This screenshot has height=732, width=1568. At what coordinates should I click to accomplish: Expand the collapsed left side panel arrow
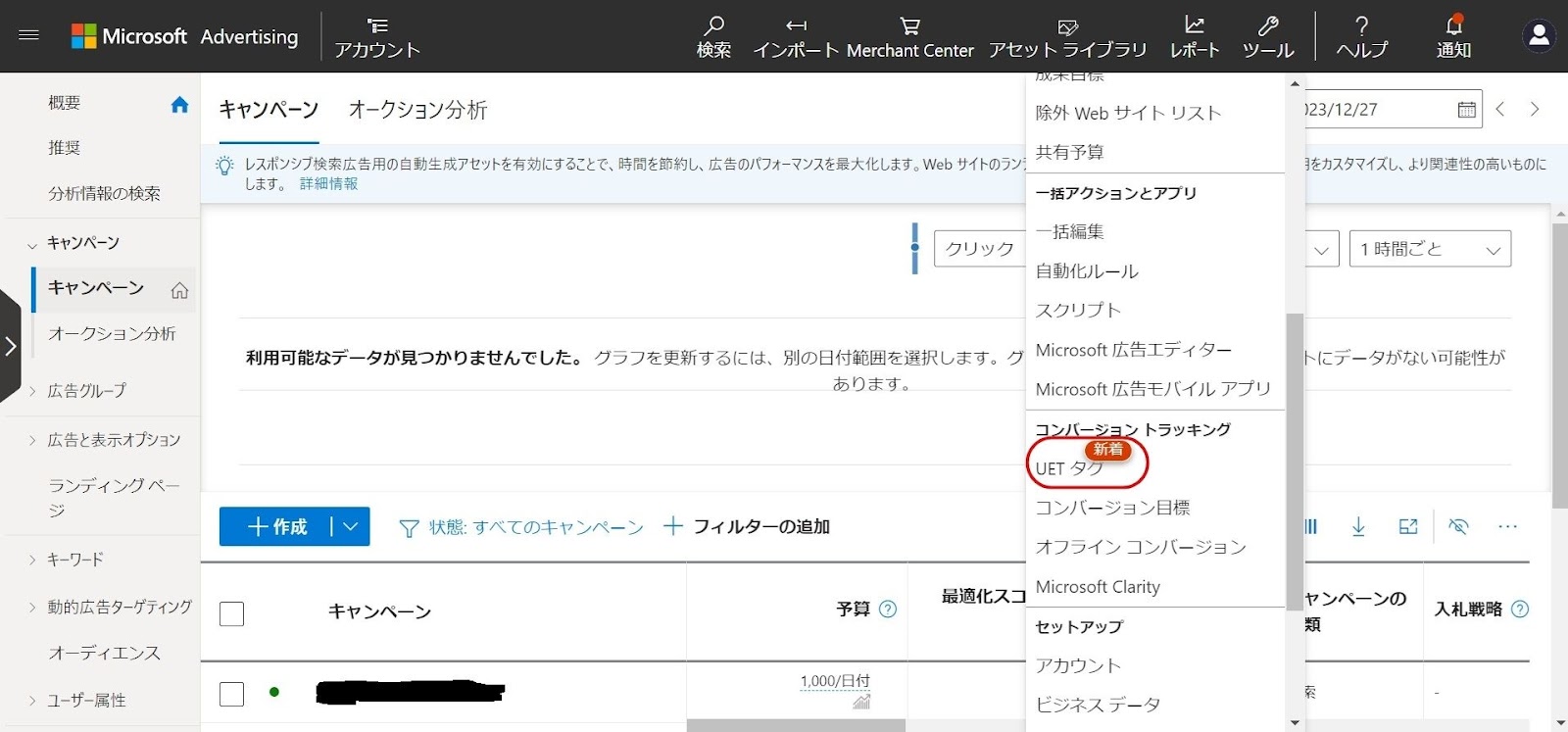pos(10,346)
